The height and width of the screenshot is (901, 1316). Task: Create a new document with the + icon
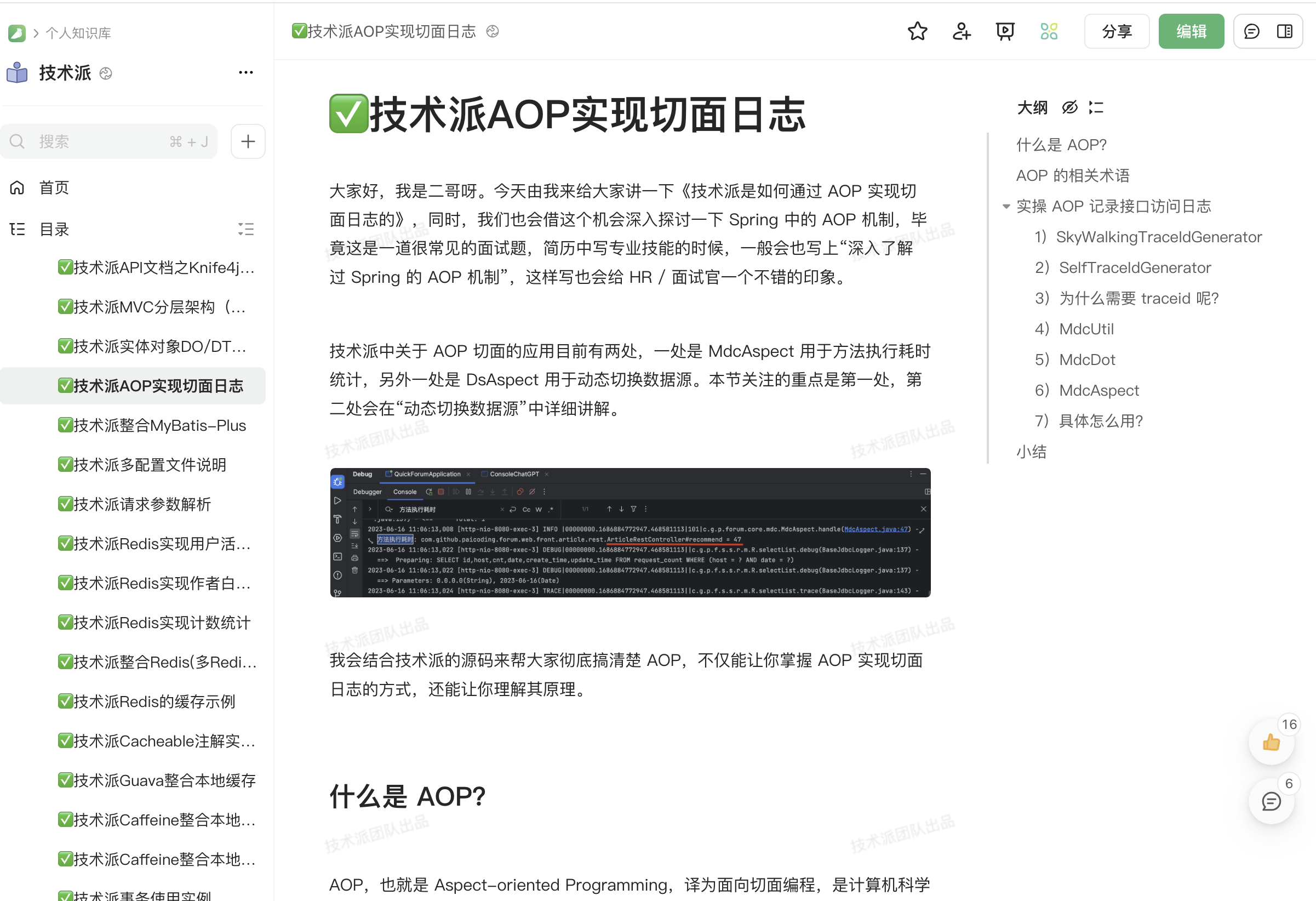click(x=248, y=141)
